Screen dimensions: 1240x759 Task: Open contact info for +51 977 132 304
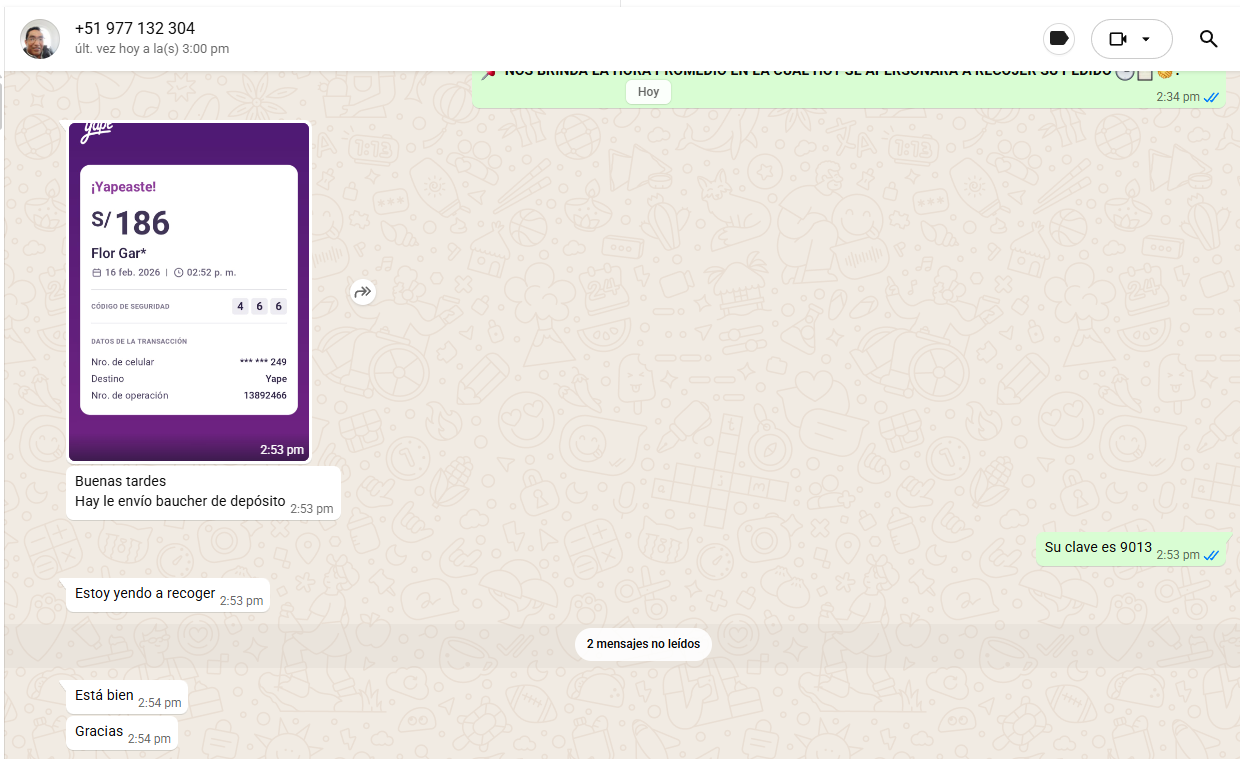pos(135,28)
